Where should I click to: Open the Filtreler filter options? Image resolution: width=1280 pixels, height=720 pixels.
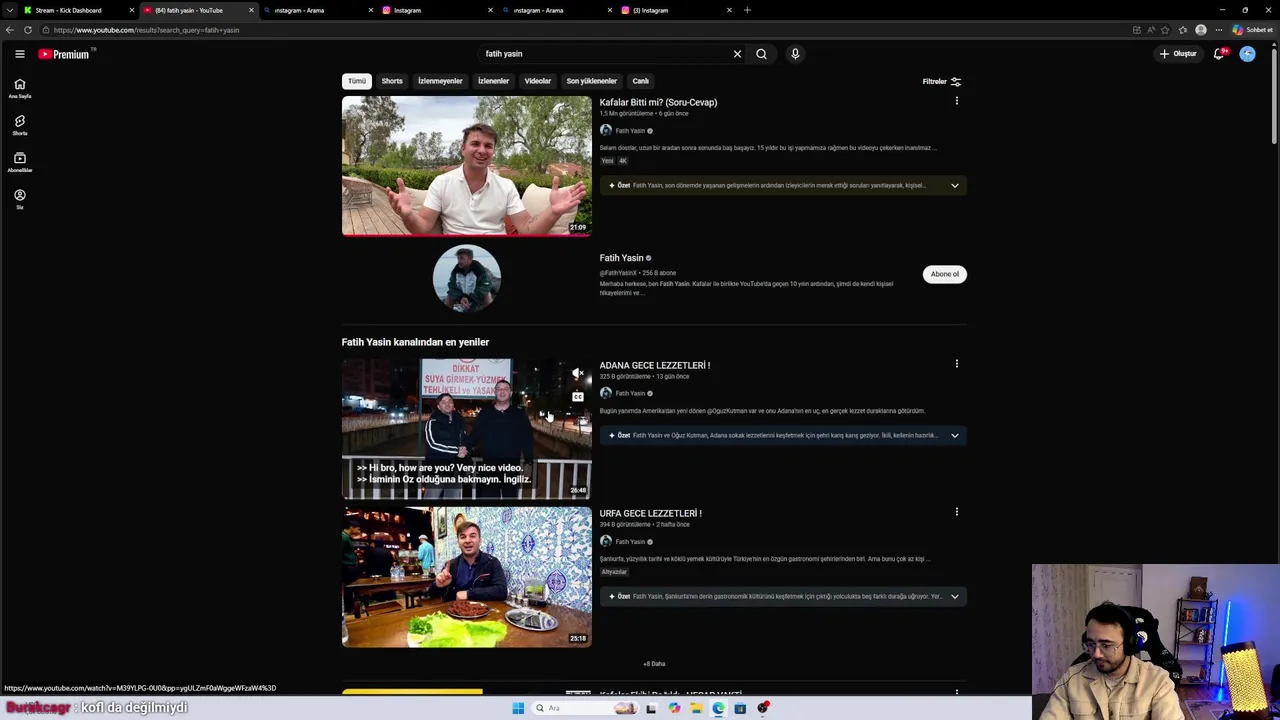(942, 81)
